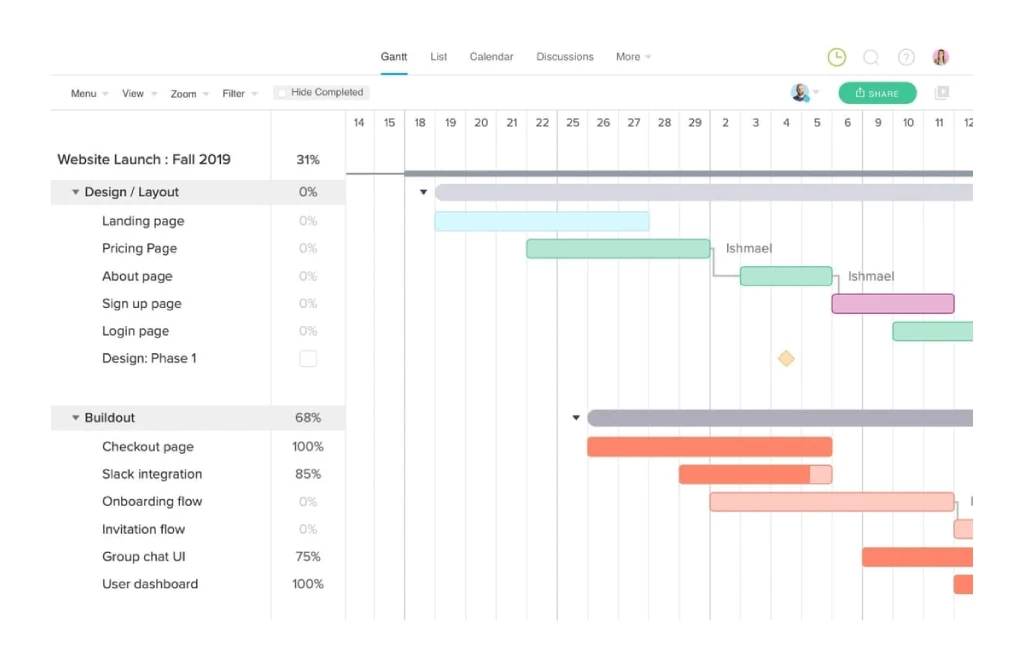Open the Filter dropdown
Image resolution: width=1024 pixels, height=660 pixels.
pos(240,94)
